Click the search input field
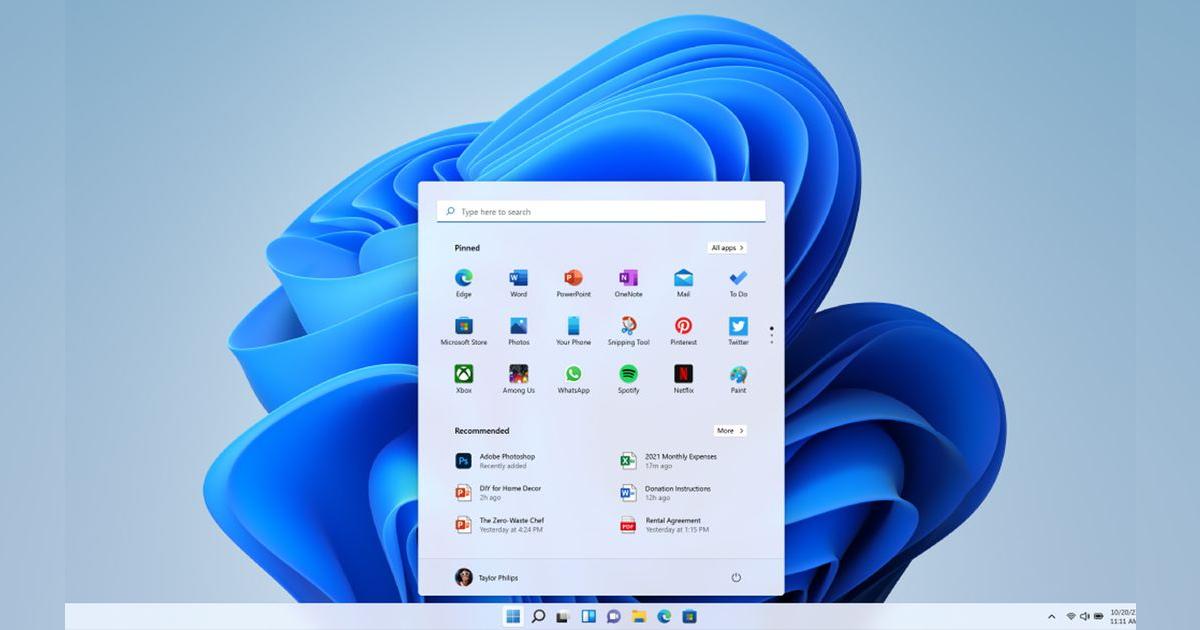Image resolution: width=1200 pixels, height=630 pixels. (600, 211)
